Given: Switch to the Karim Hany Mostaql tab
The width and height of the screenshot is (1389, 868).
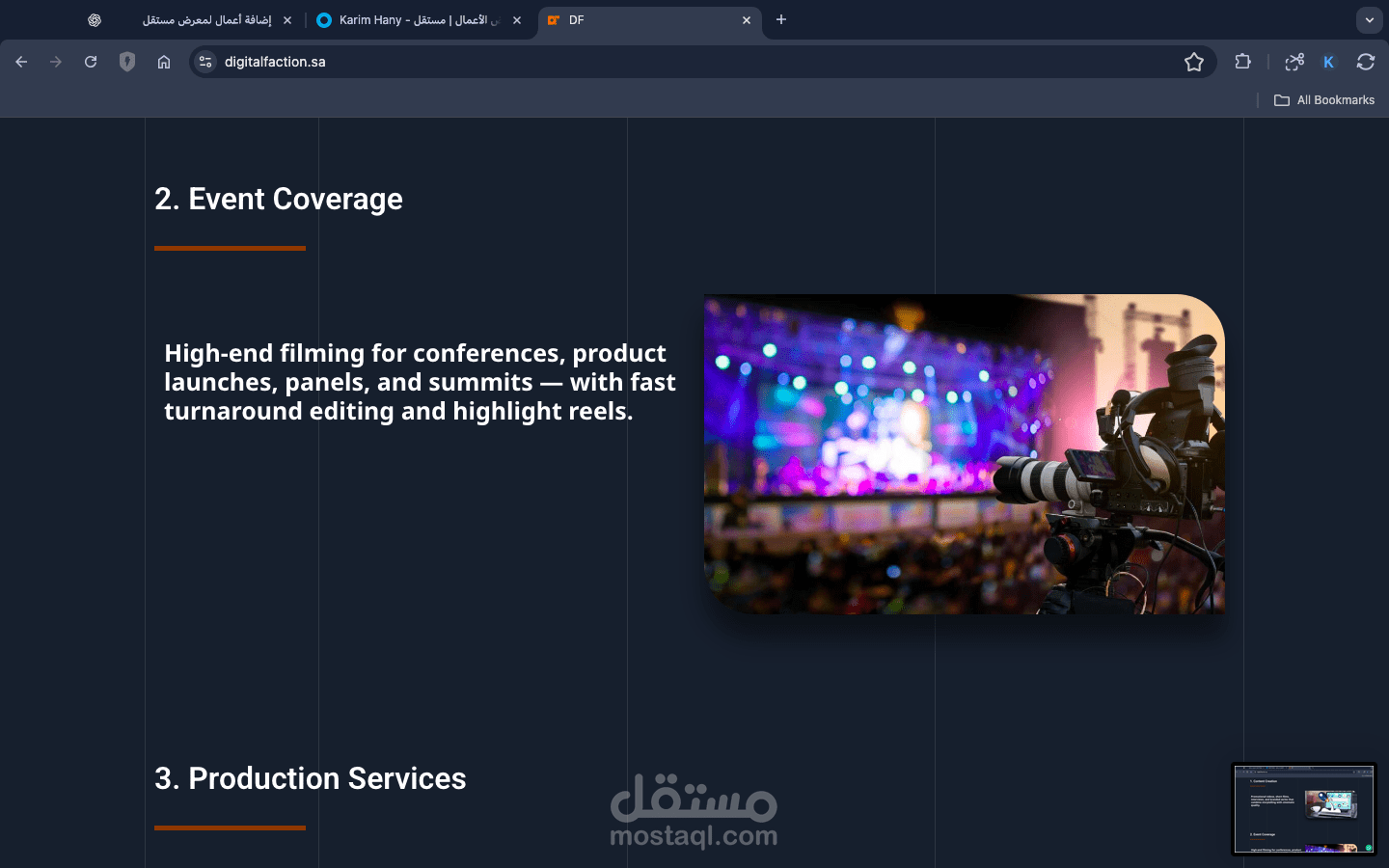Looking at the screenshot, I should tap(420, 20).
